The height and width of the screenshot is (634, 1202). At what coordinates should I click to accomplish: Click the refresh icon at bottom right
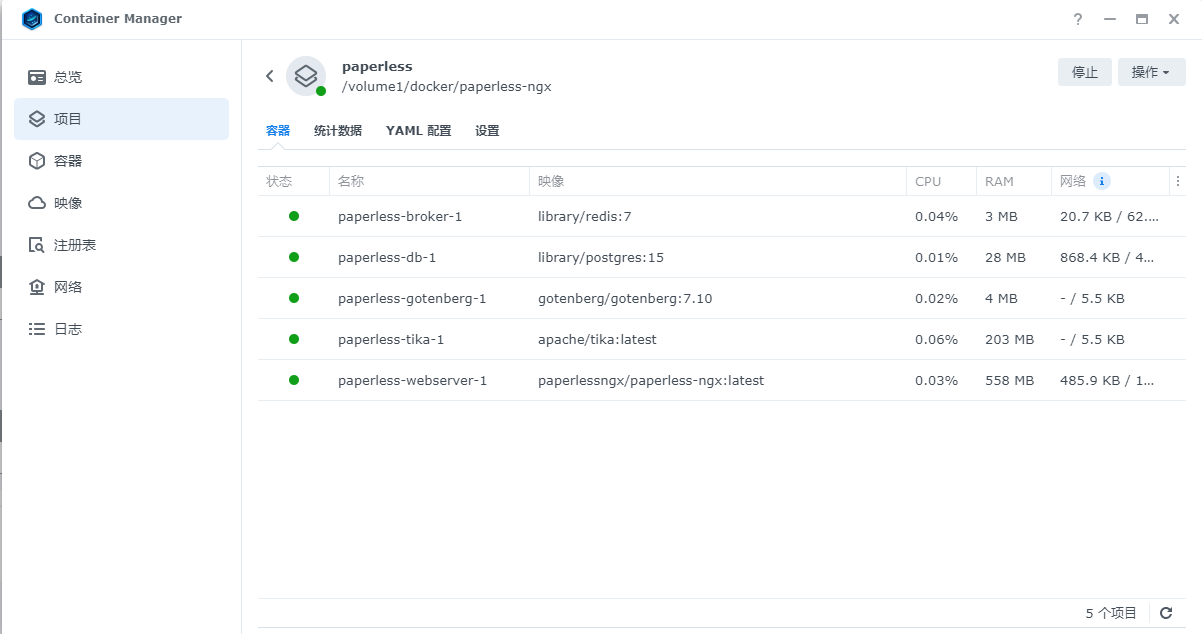pyautogui.click(x=1166, y=613)
